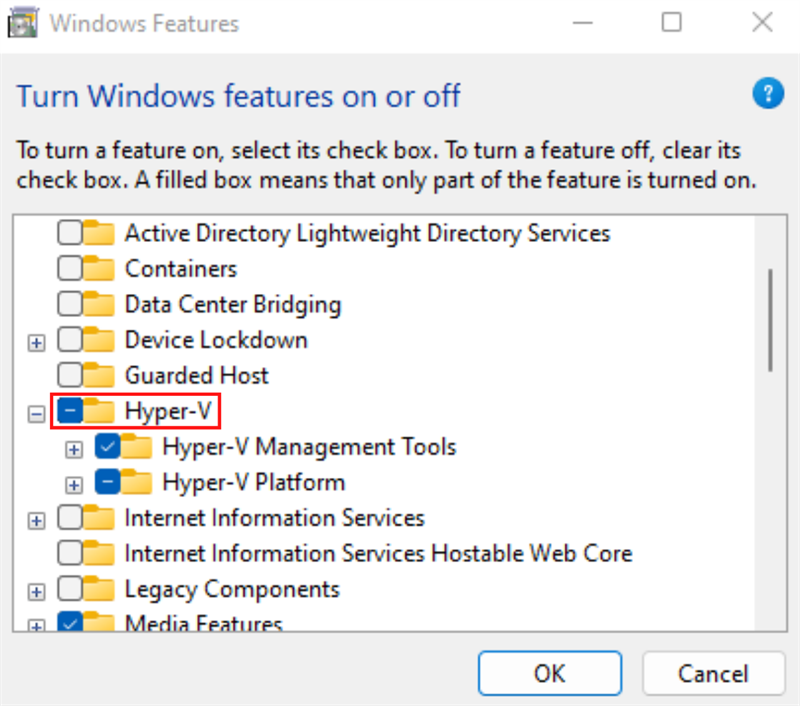The width and height of the screenshot is (800, 706).
Task: Click the feature list vertical scrollbar thumb
Action: 770,320
